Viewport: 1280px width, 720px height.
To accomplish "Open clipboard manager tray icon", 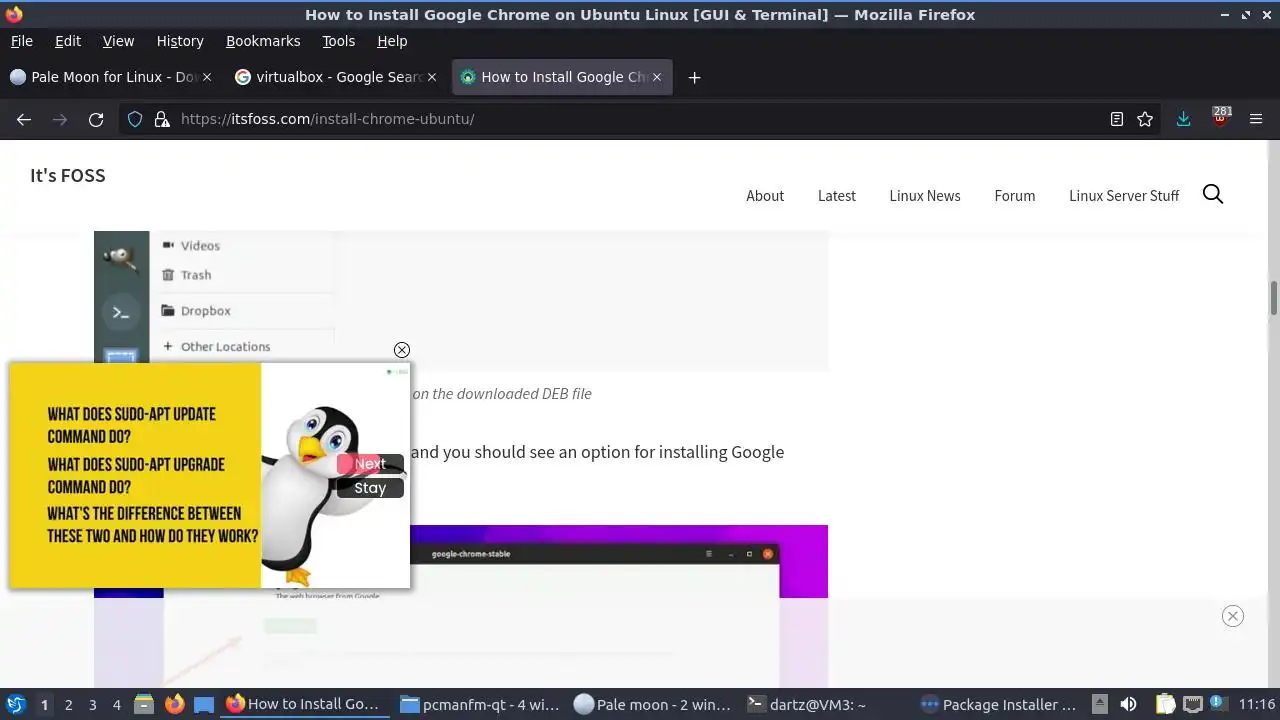I will pos(1166,705).
